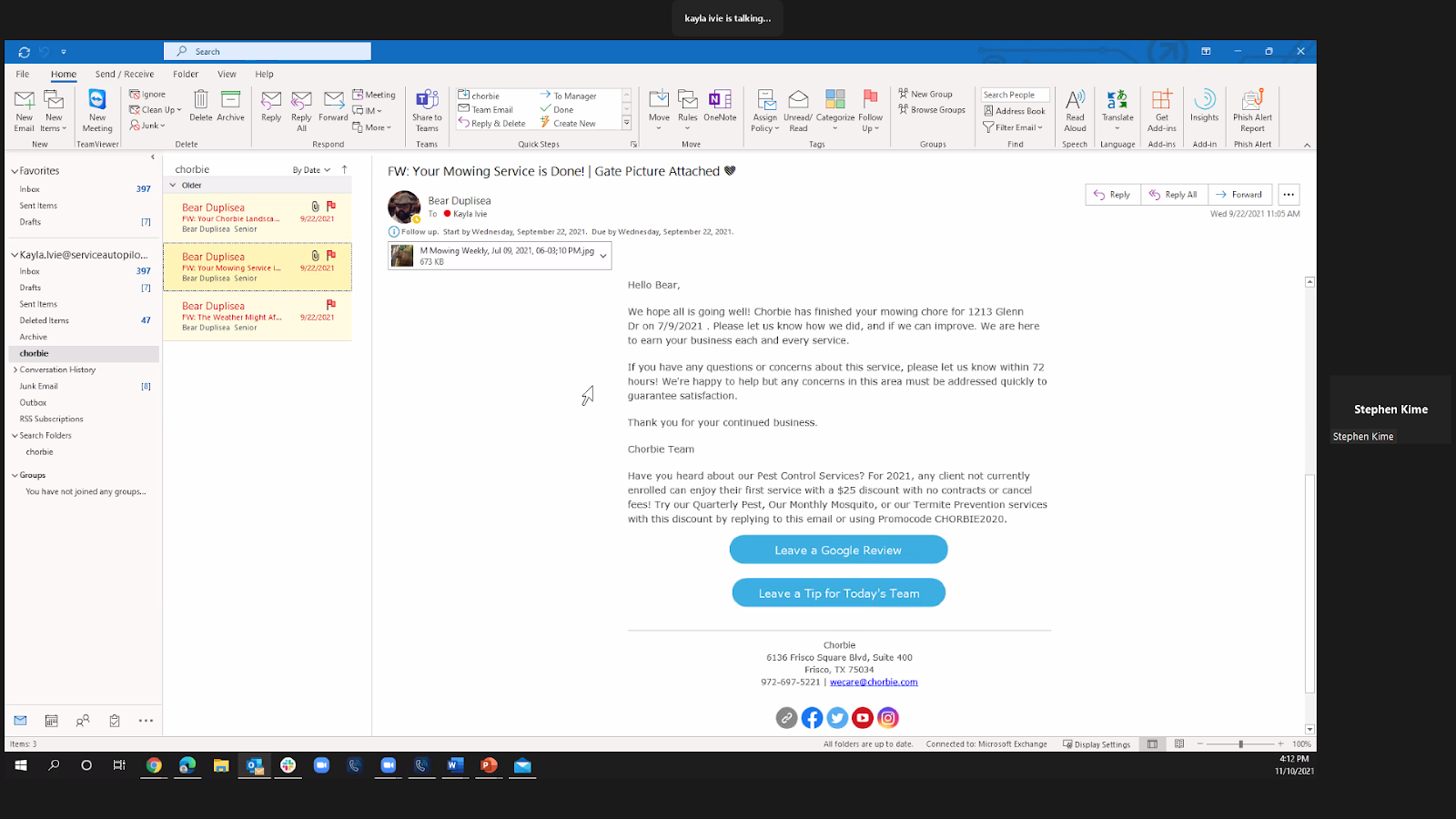This screenshot has width=1456, height=819.
Task: Click Leave a Tip for Today's Team
Action: pyautogui.click(x=839, y=593)
